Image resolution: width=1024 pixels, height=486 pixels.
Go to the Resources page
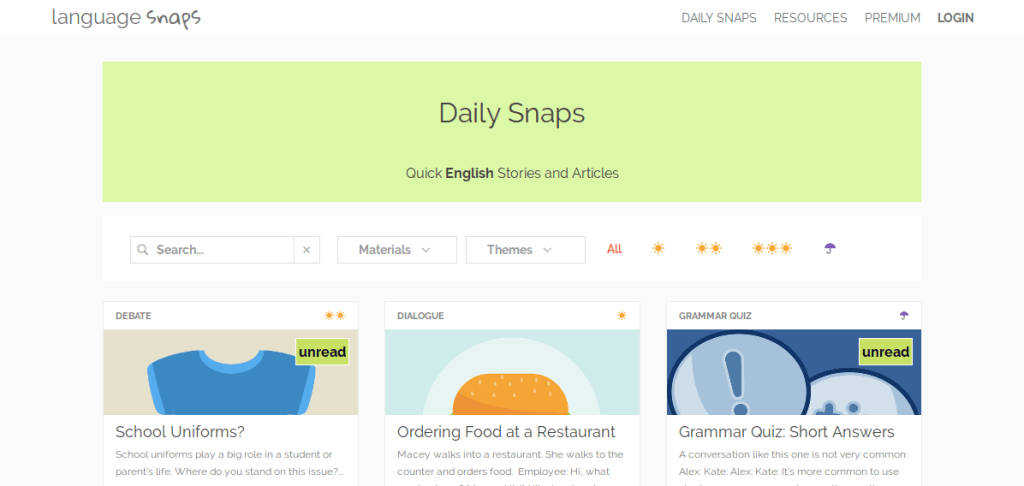click(810, 18)
